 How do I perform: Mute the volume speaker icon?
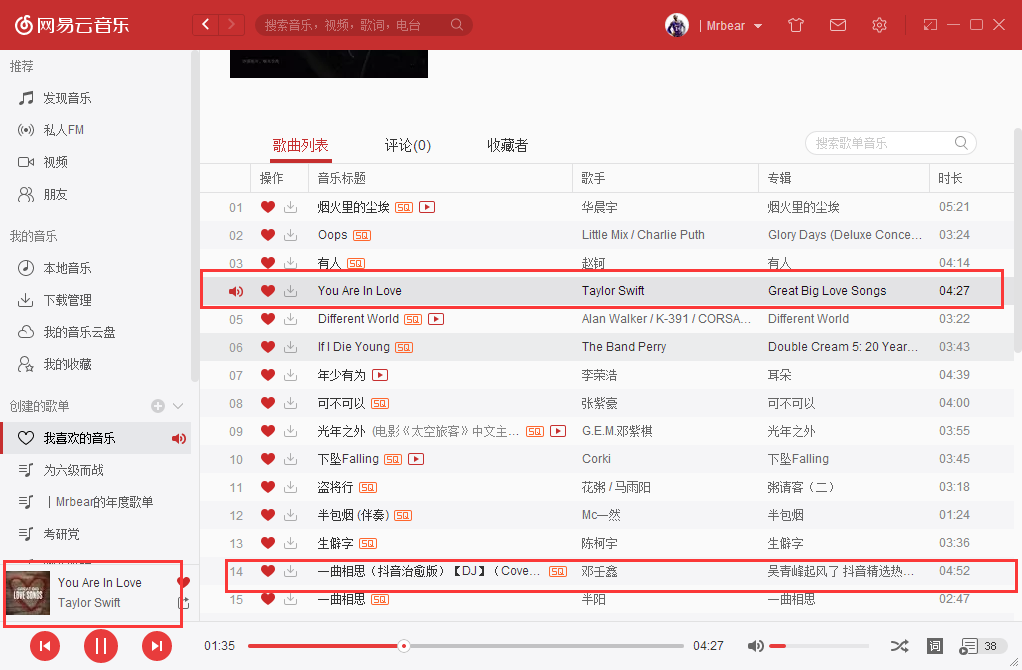(x=756, y=646)
